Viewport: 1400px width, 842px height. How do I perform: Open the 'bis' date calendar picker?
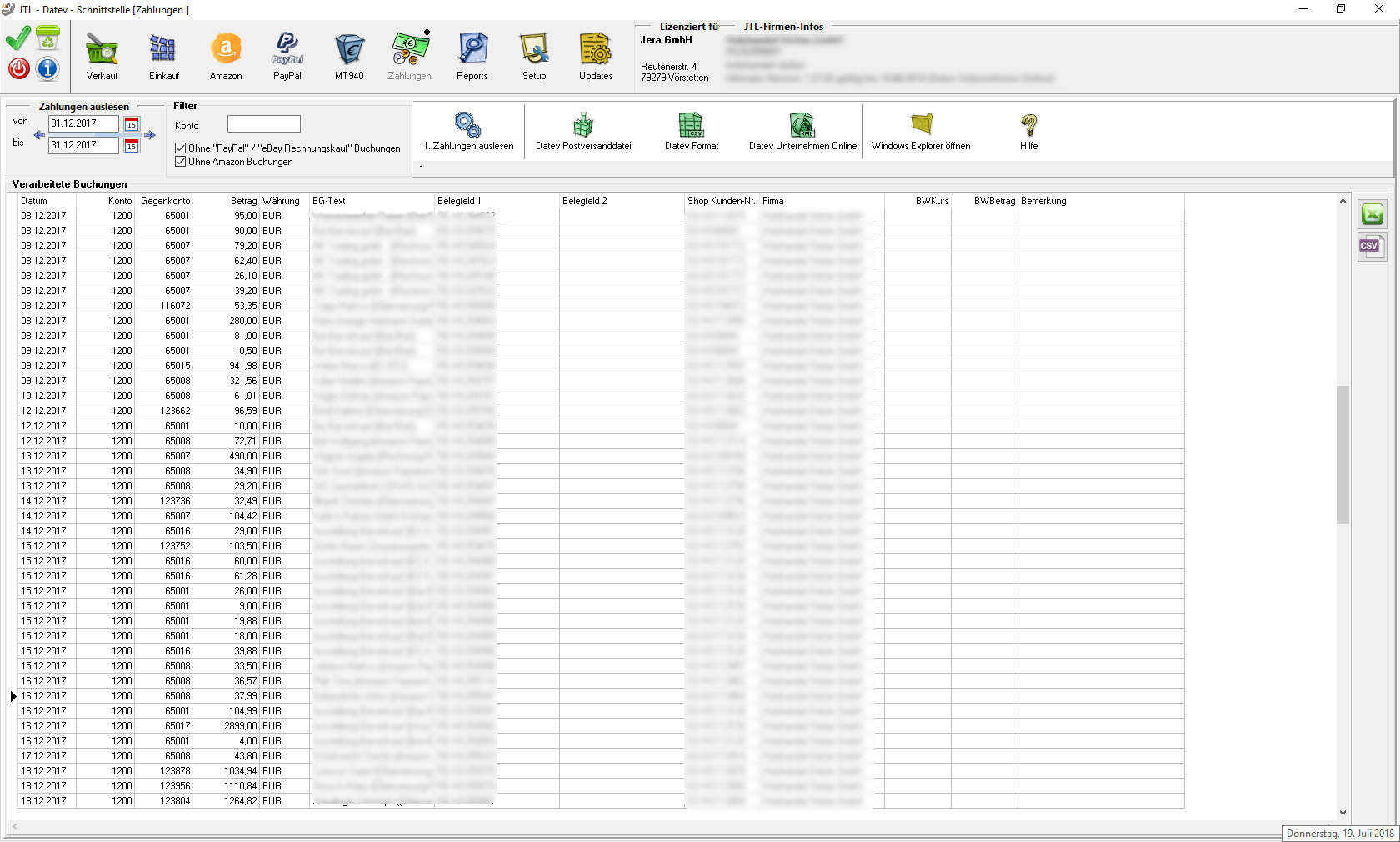coord(132,146)
